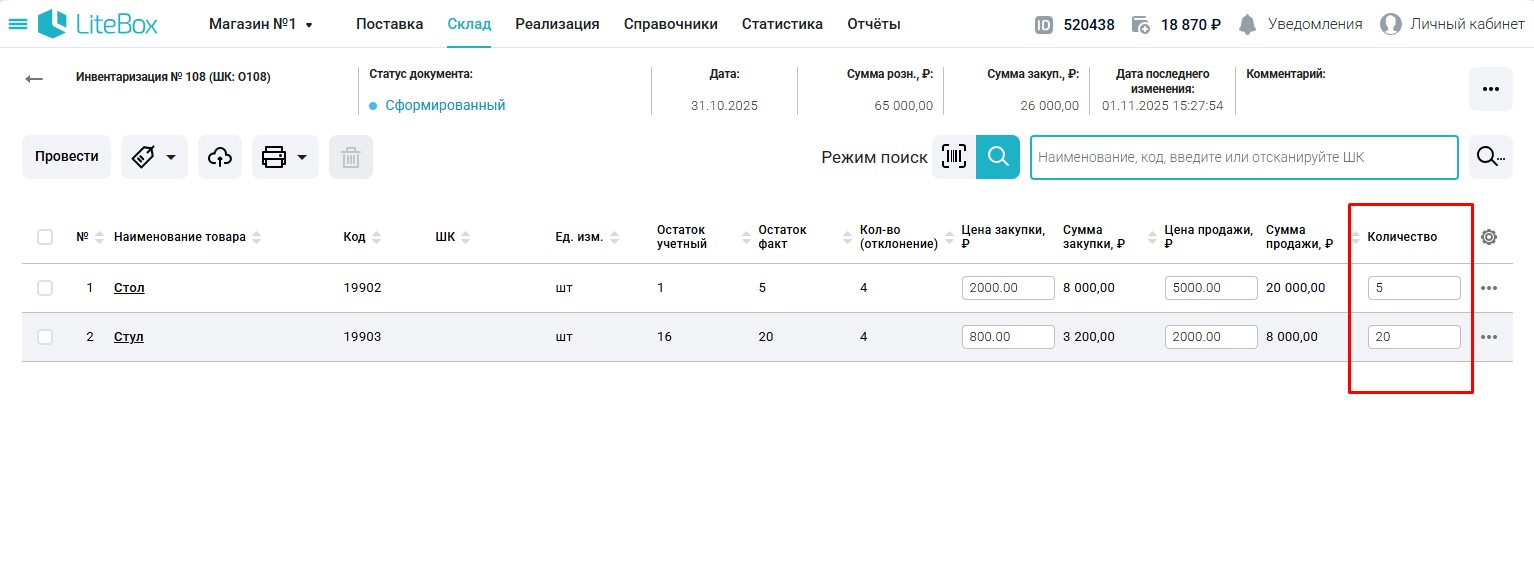This screenshot has height=561, width=1534.
Task: Open the advanced search icon on right
Action: pyautogui.click(x=1490, y=157)
